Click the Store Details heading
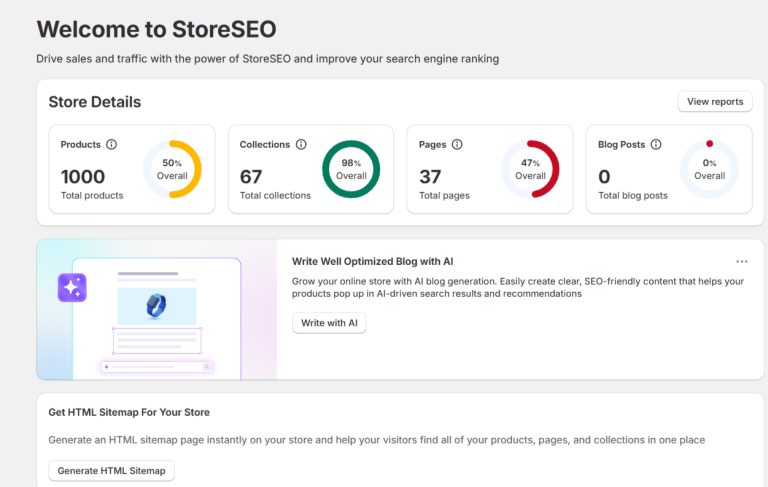 (95, 102)
